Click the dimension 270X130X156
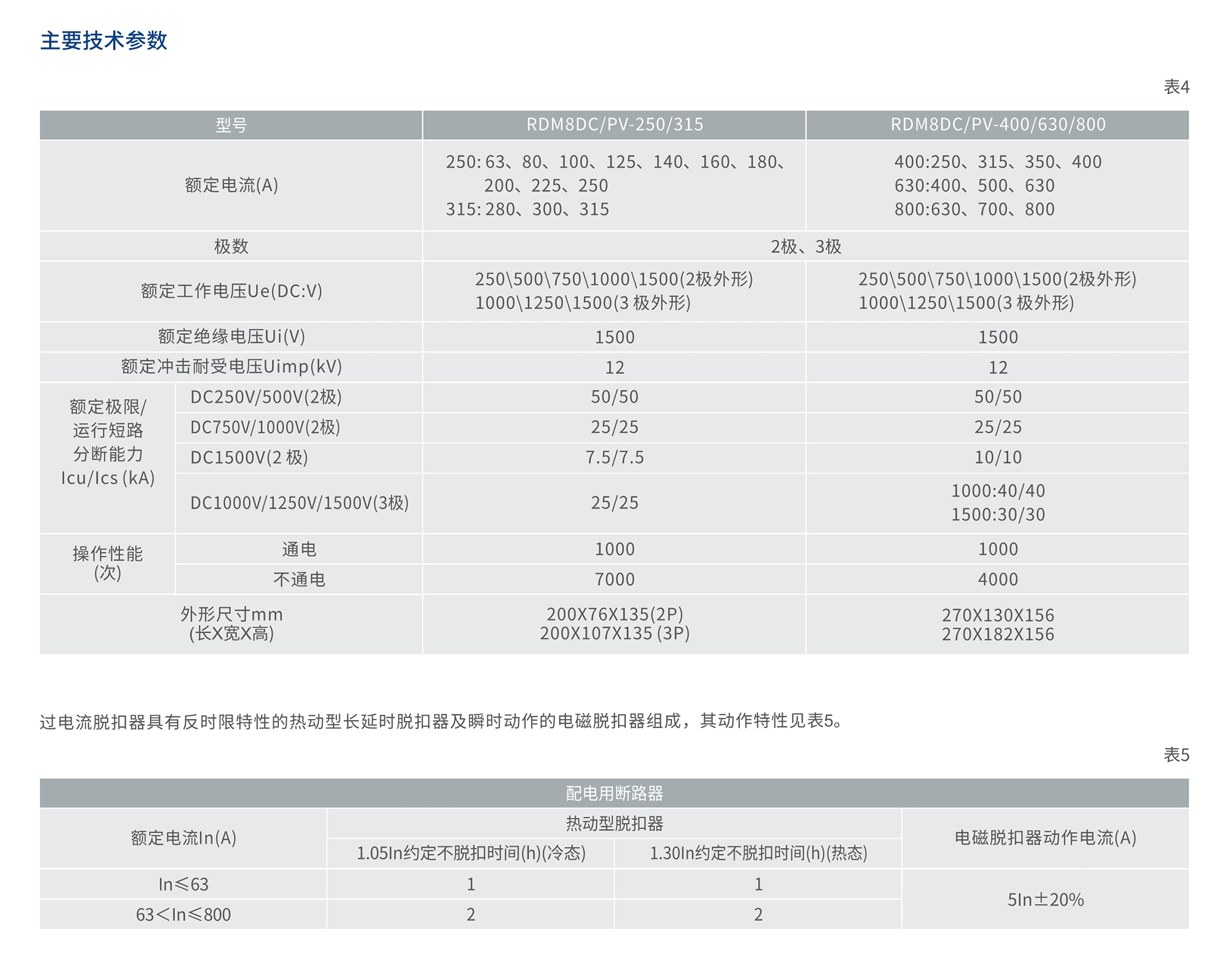Image resolution: width=1228 pixels, height=980 pixels. 998,615
